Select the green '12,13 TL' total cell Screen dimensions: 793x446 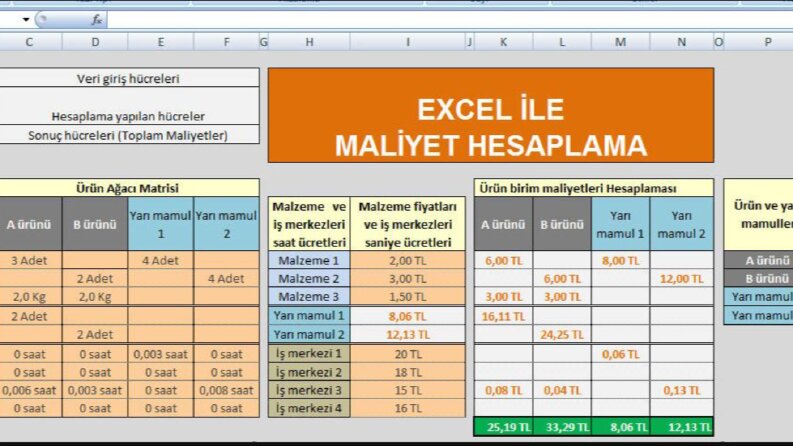[x=682, y=427]
